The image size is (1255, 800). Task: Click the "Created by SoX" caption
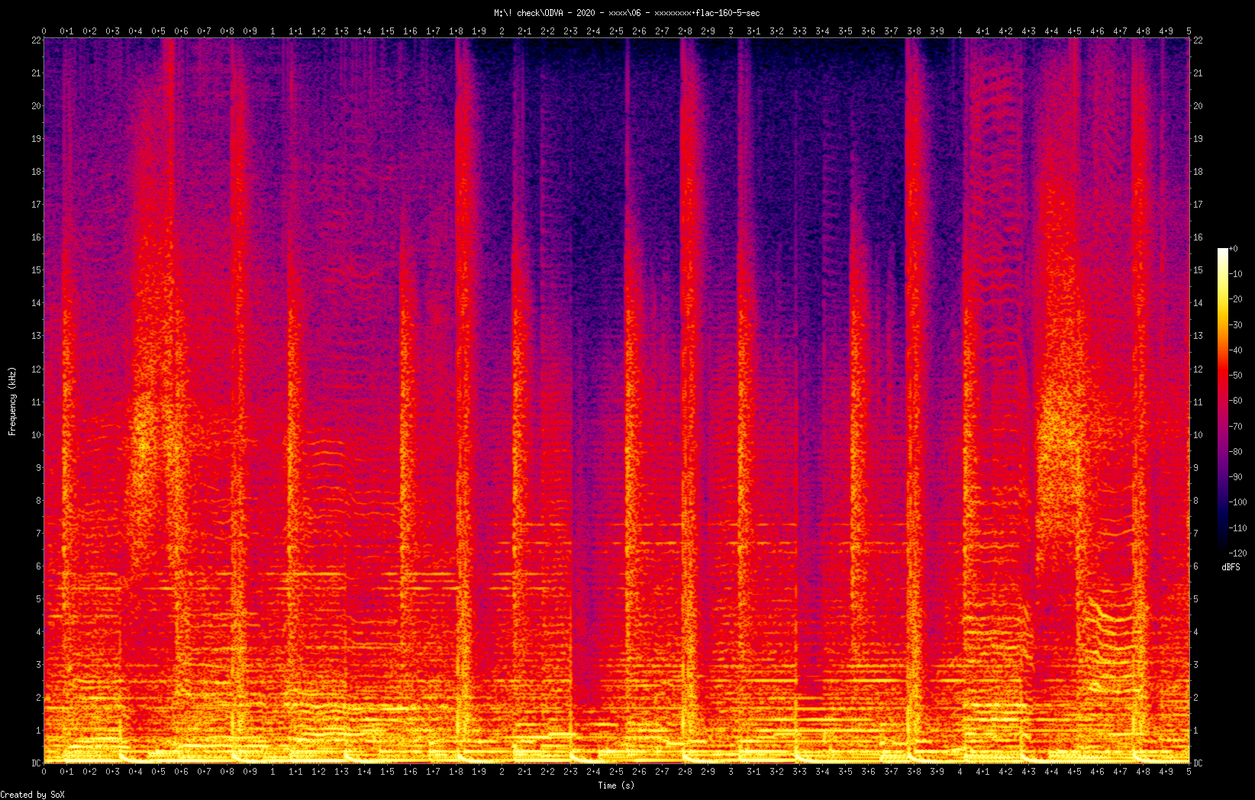[x=31, y=794]
